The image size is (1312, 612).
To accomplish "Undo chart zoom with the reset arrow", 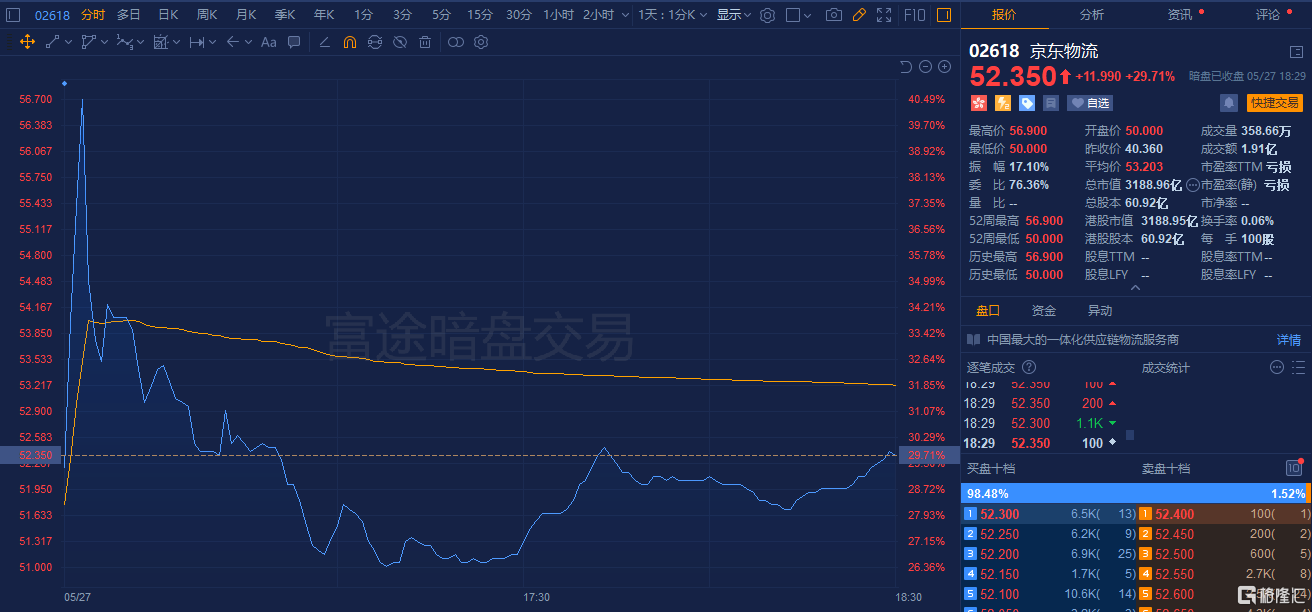I will (x=906, y=66).
